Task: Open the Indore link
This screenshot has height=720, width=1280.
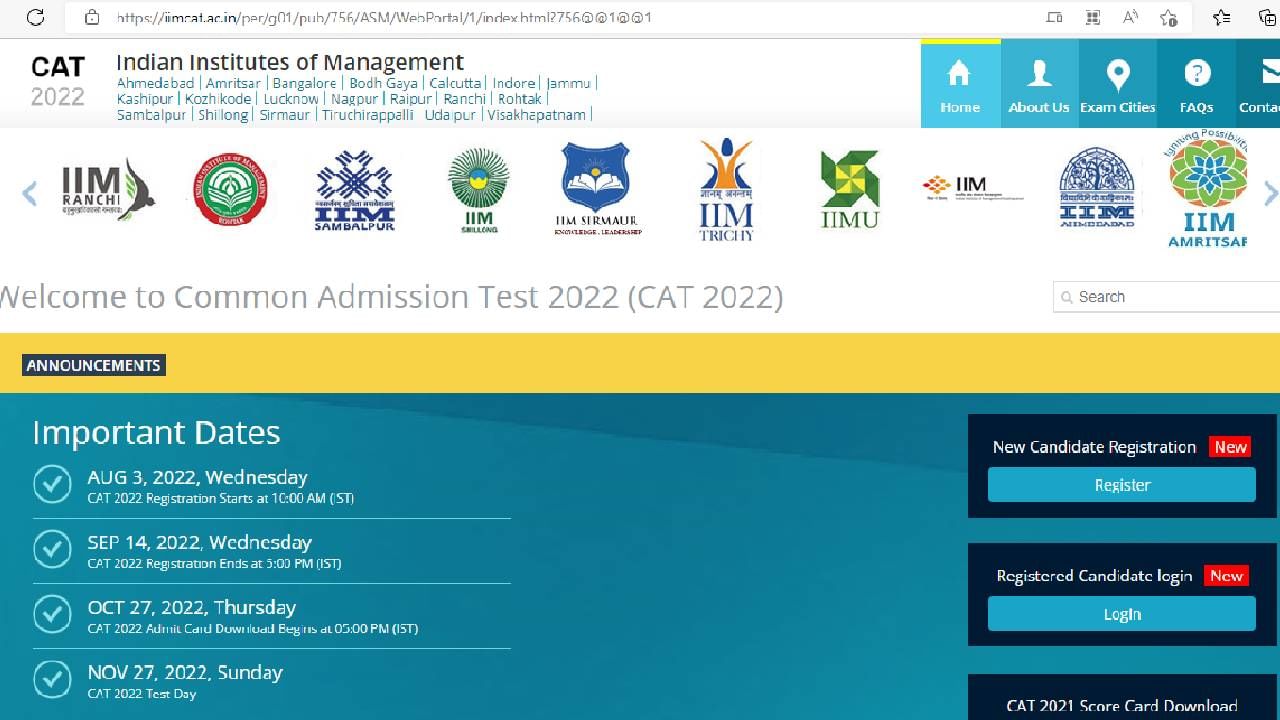Action: pos(514,83)
